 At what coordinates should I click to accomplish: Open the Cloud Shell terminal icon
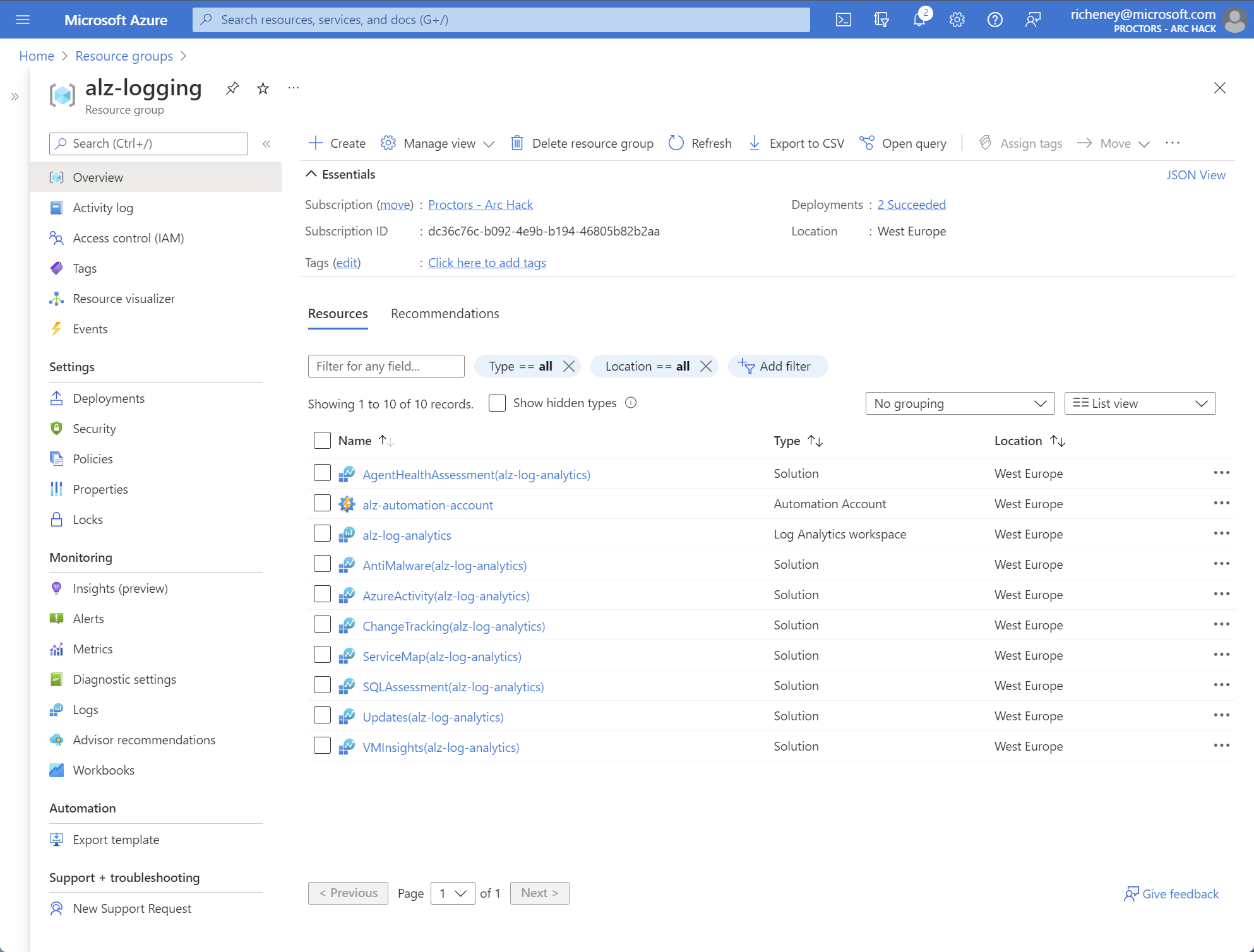tap(843, 19)
